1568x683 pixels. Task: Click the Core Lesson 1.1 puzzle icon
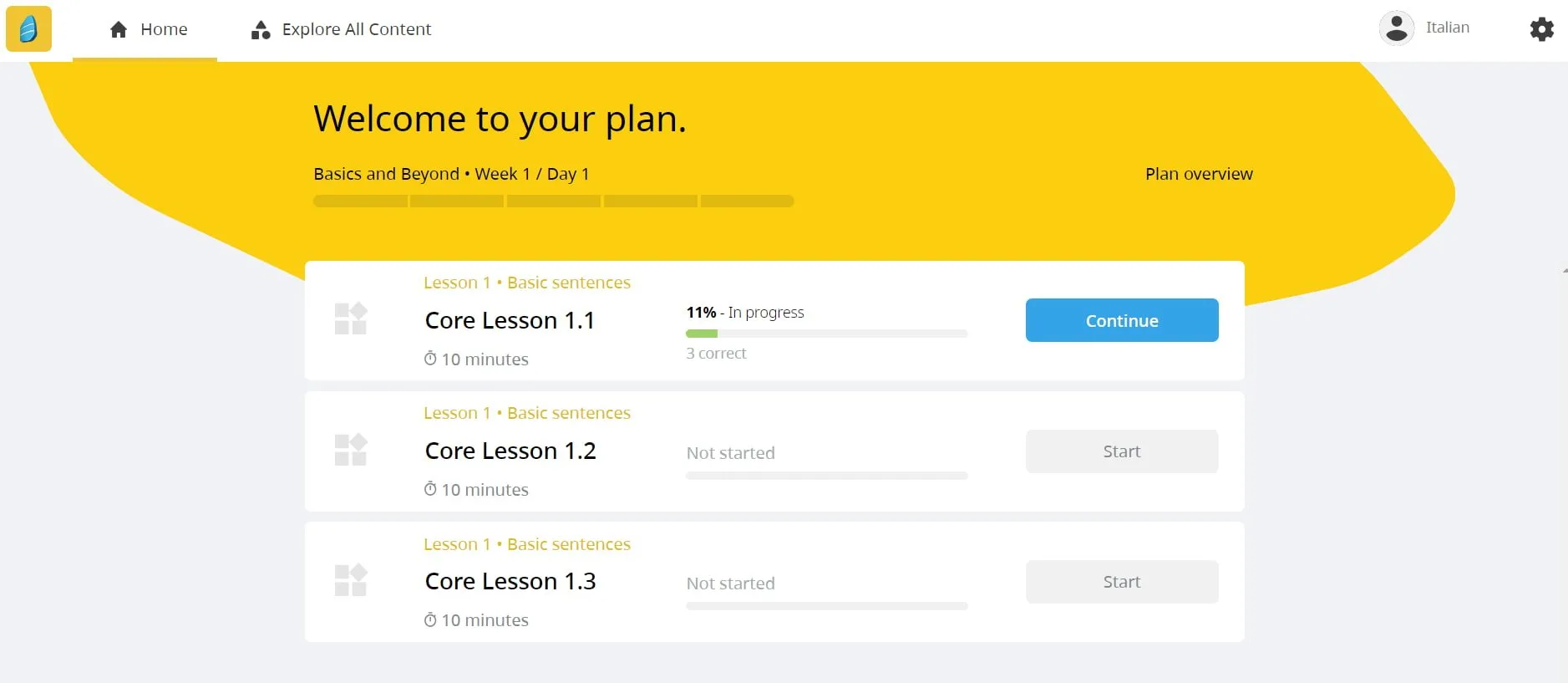coord(351,319)
